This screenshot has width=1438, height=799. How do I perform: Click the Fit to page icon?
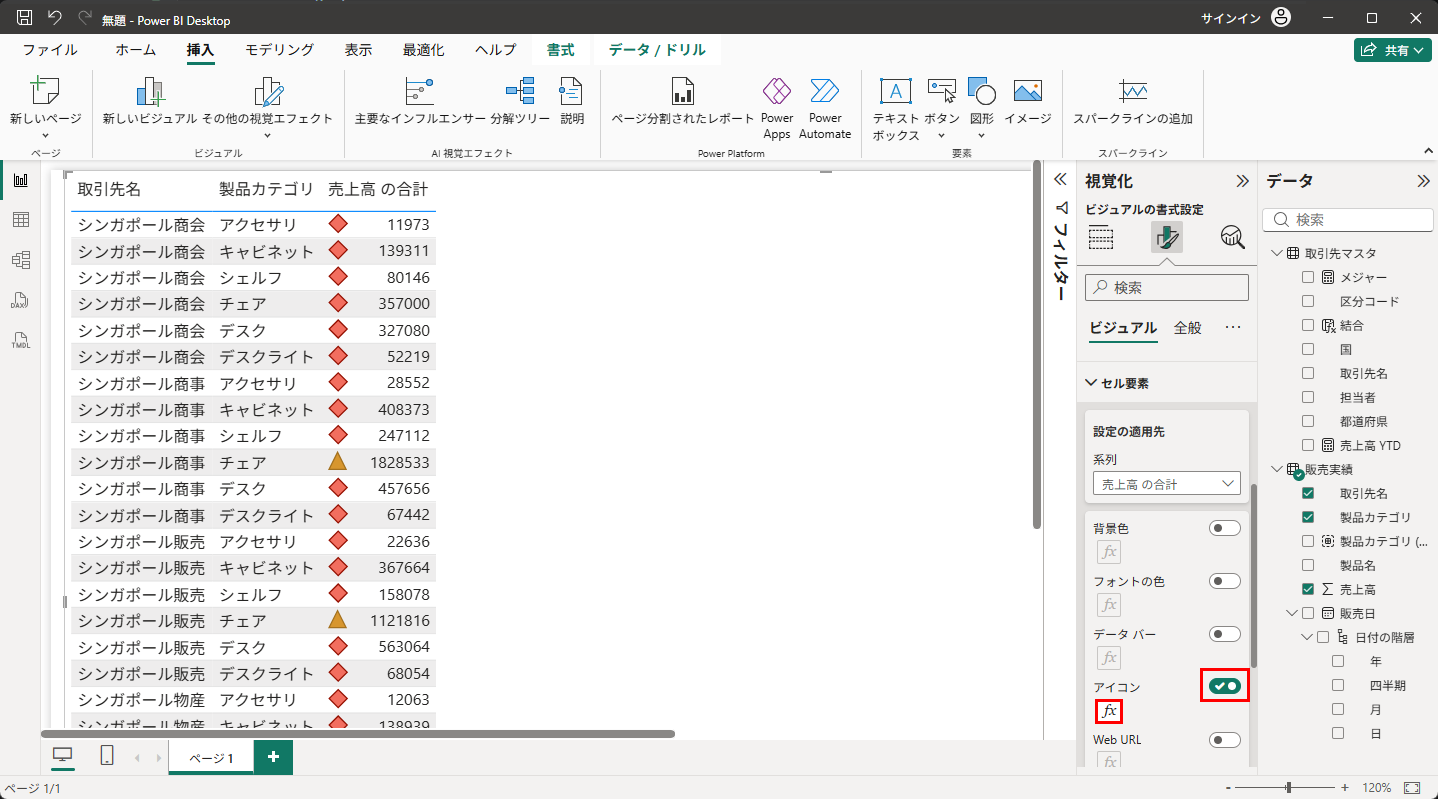tap(1413, 788)
